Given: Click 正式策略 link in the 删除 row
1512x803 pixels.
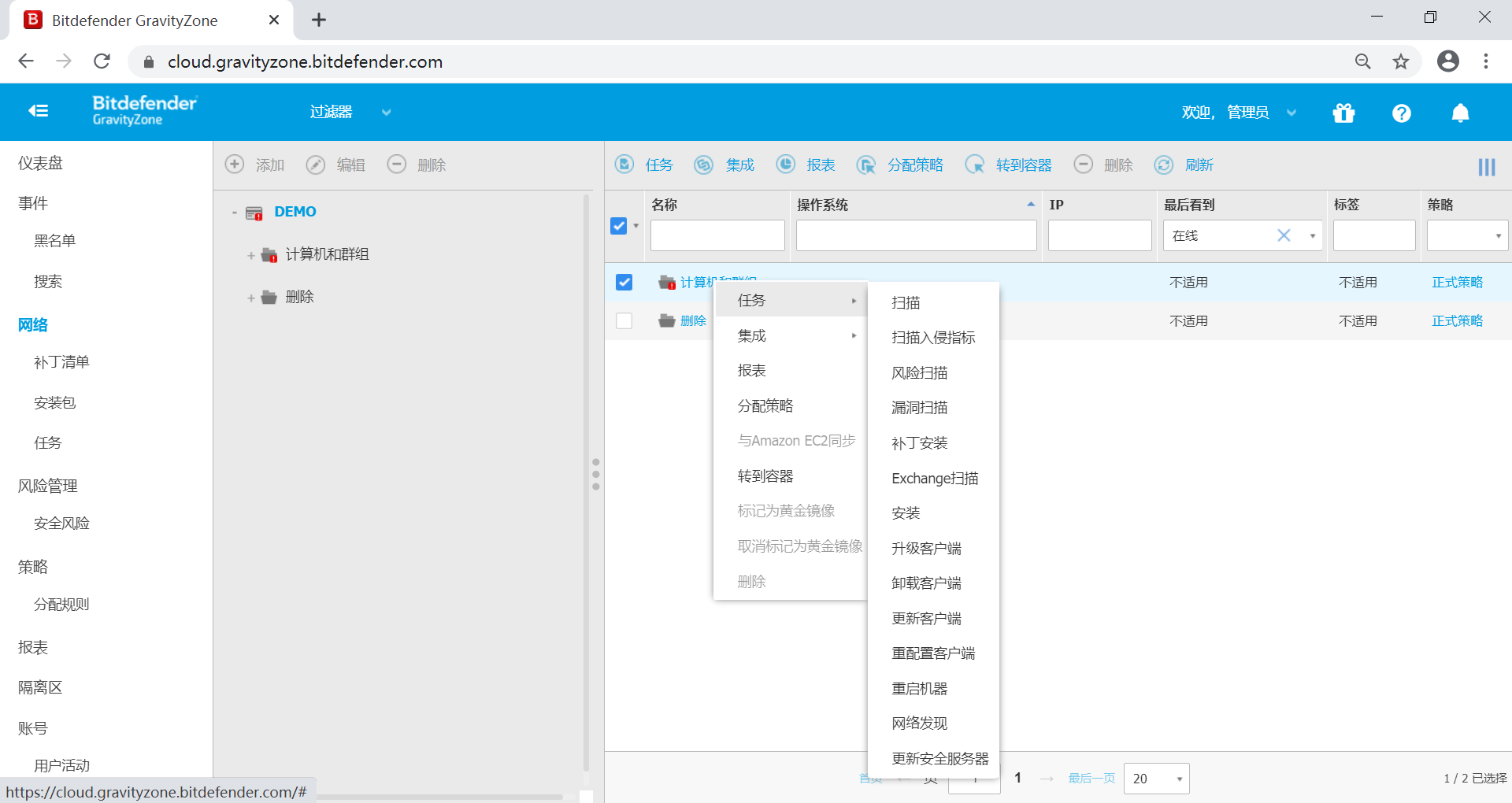Looking at the screenshot, I should tap(1457, 321).
